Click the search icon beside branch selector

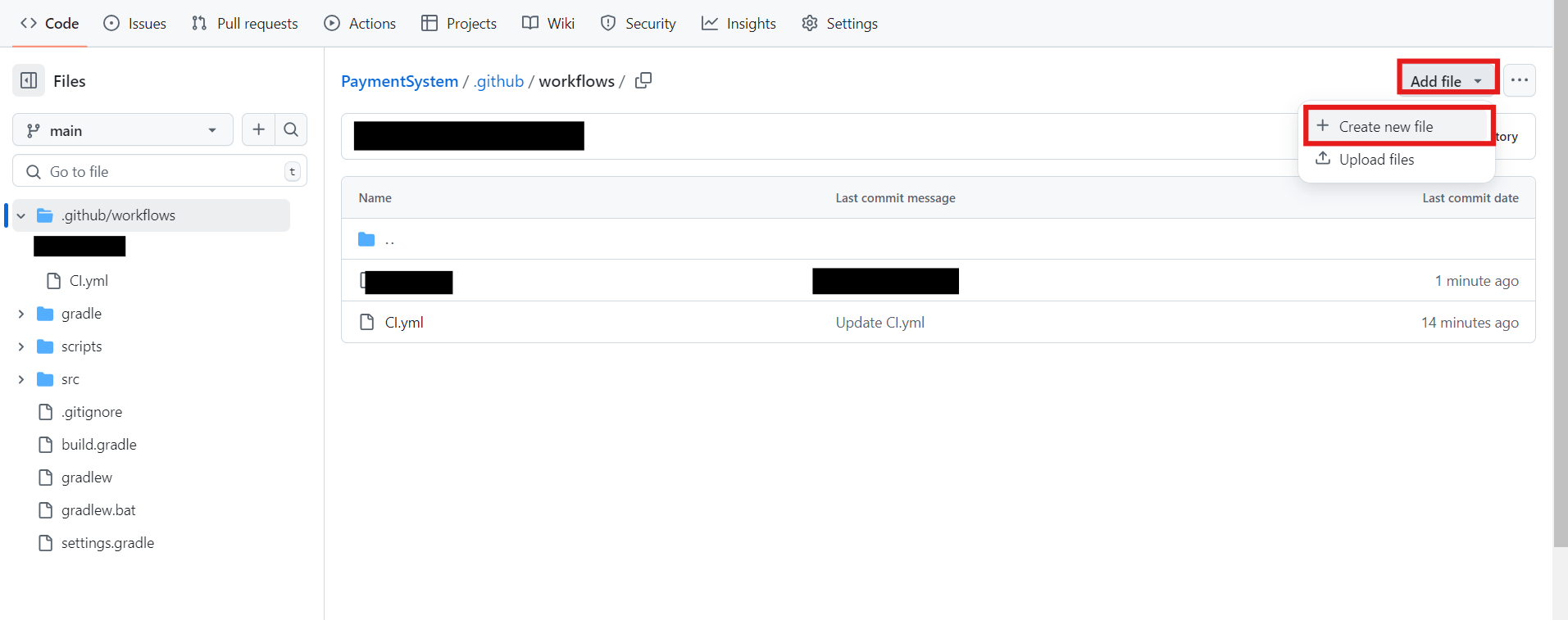tap(291, 129)
